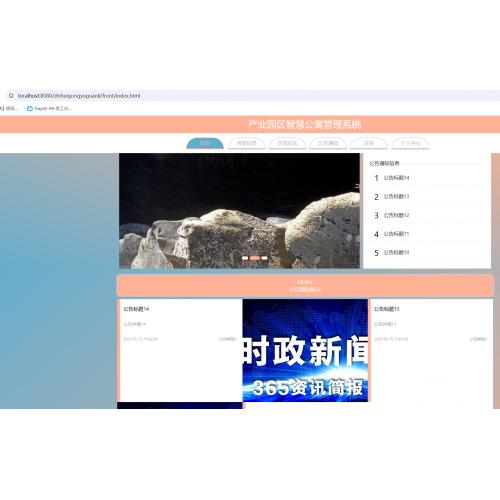The height and width of the screenshot is (500, 500).
Task: Click the browser address bar URL
Action: point(79,96)
